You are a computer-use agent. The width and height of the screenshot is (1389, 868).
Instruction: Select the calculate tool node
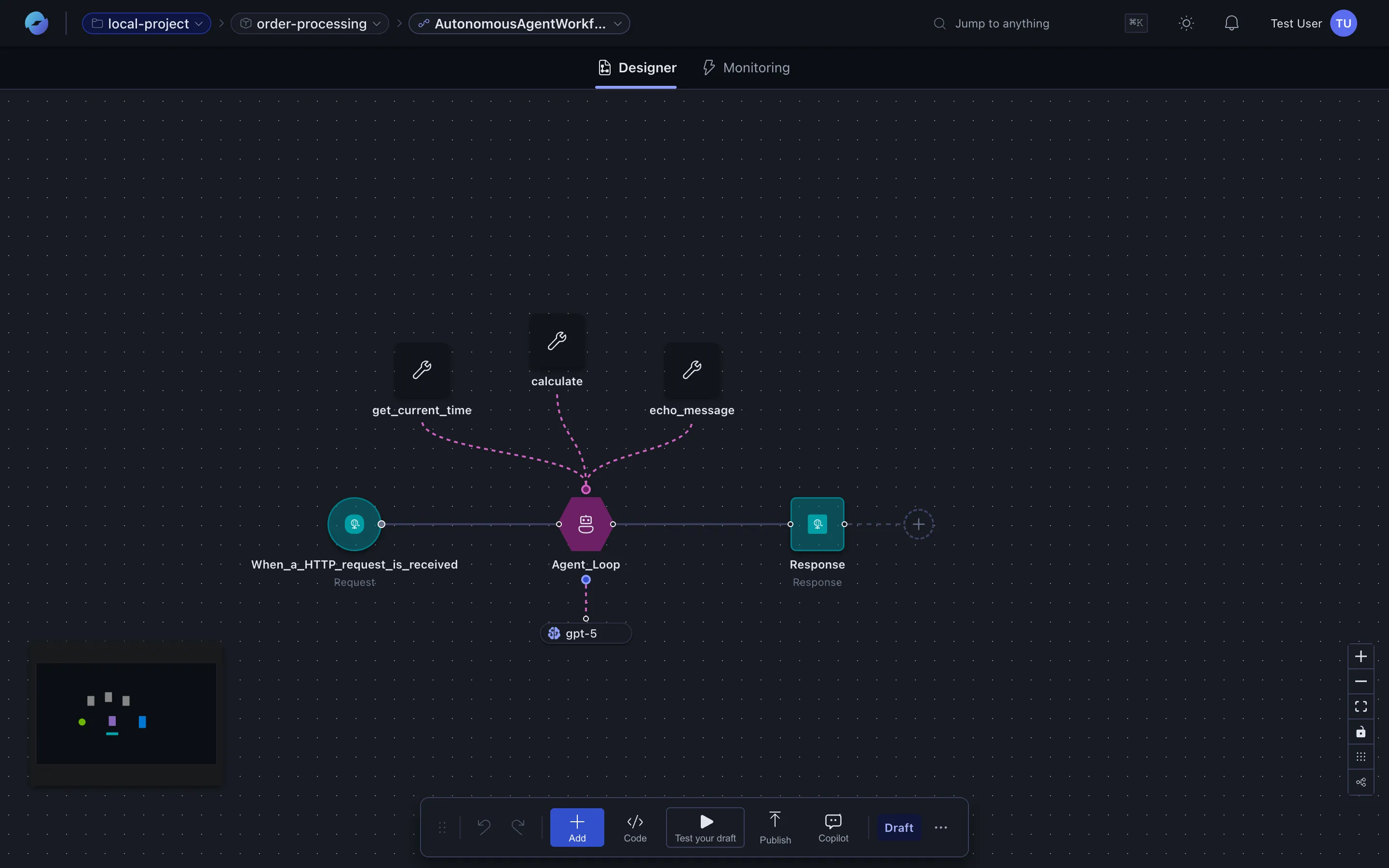[x=557, y=341]
